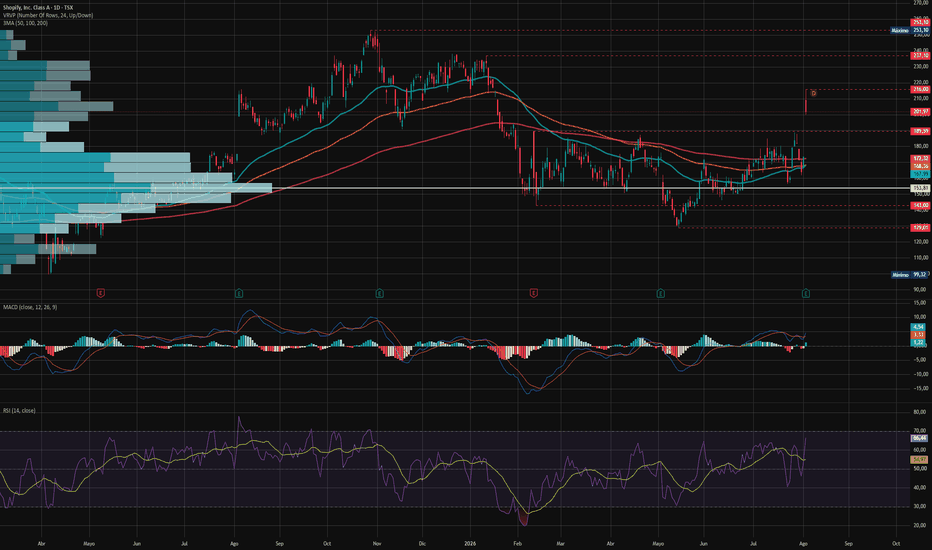
Task: Click the teal 4,54 MACD value label
Action: (x=918, y=327)
